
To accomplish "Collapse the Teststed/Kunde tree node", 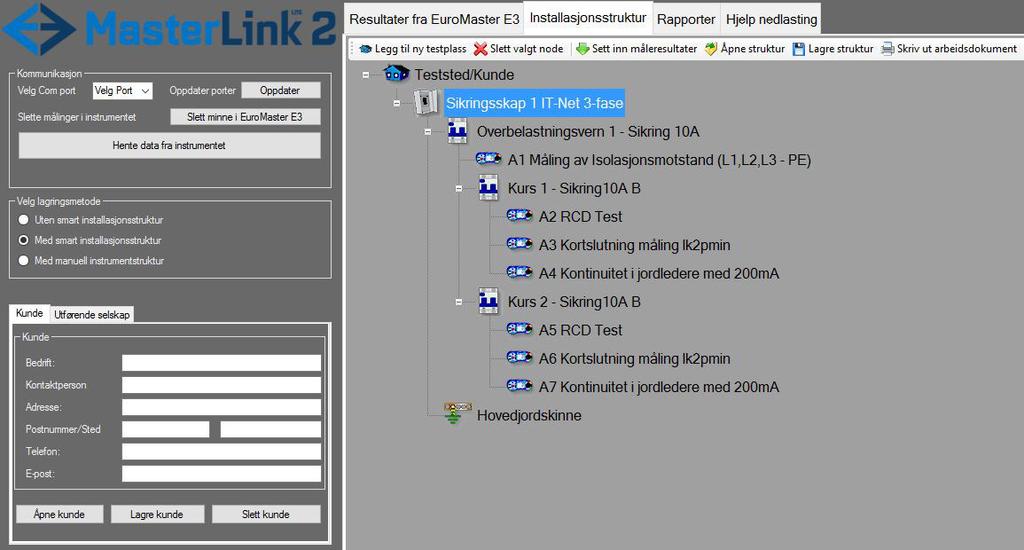I will tap(366, 75).
